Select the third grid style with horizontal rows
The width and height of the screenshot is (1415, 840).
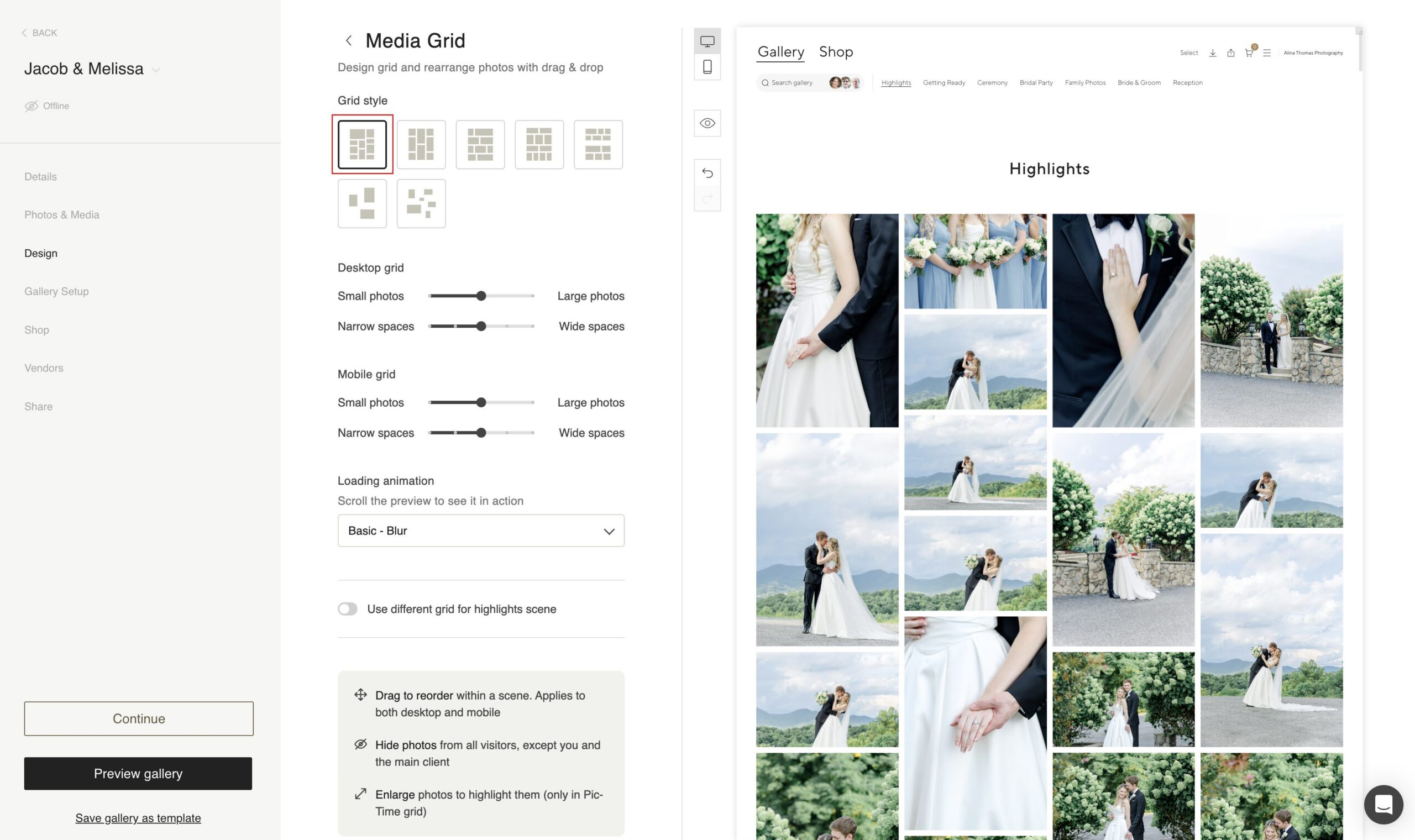(480, 144)
